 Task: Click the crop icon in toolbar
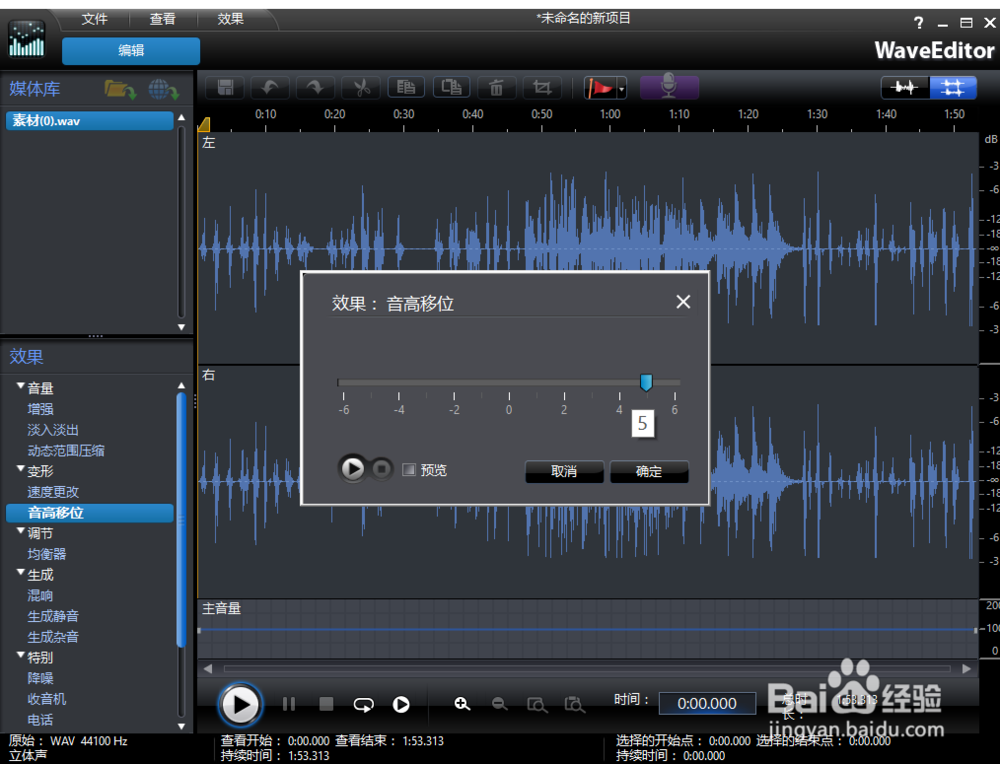click(x=542, y=87)
